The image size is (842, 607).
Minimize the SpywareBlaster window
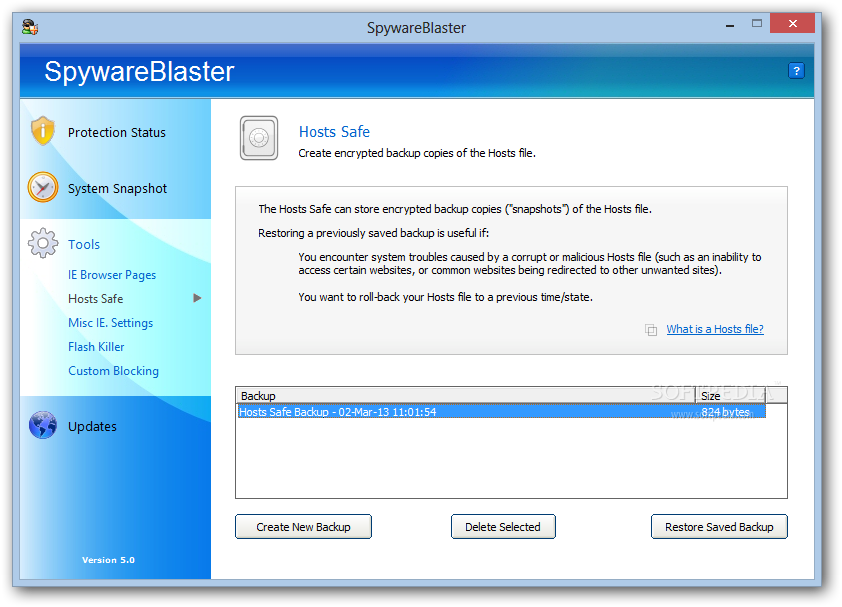729,25
